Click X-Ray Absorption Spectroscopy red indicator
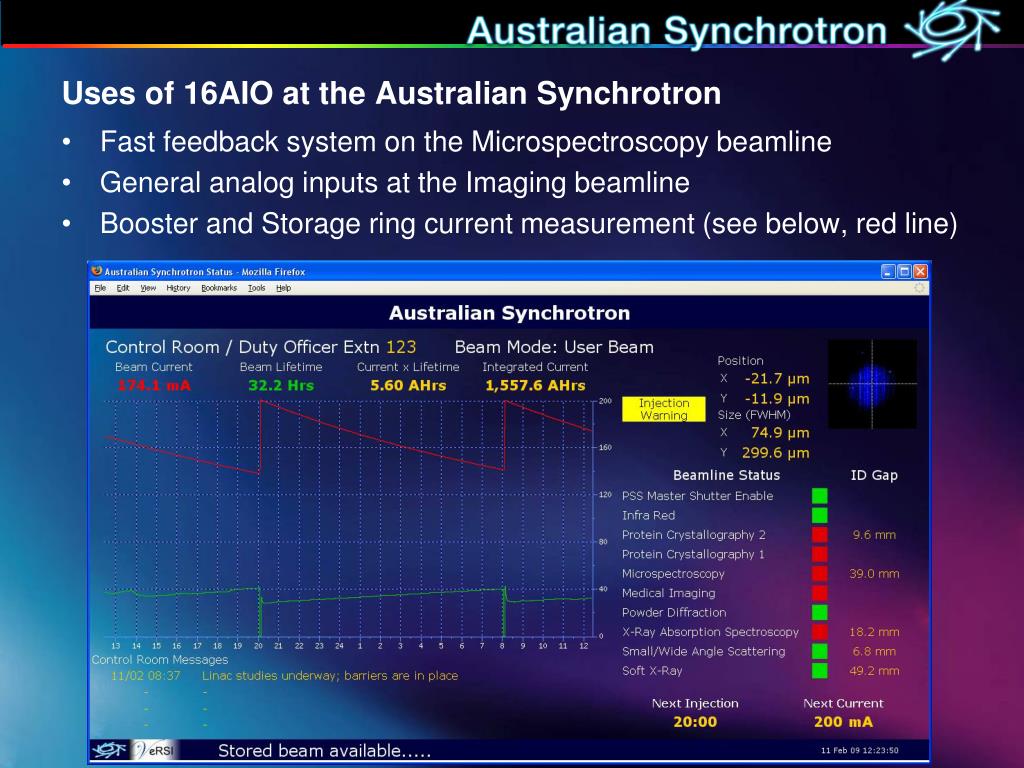Image resolution: width=1024 pixels, height=768 pixels. [820, 632]
